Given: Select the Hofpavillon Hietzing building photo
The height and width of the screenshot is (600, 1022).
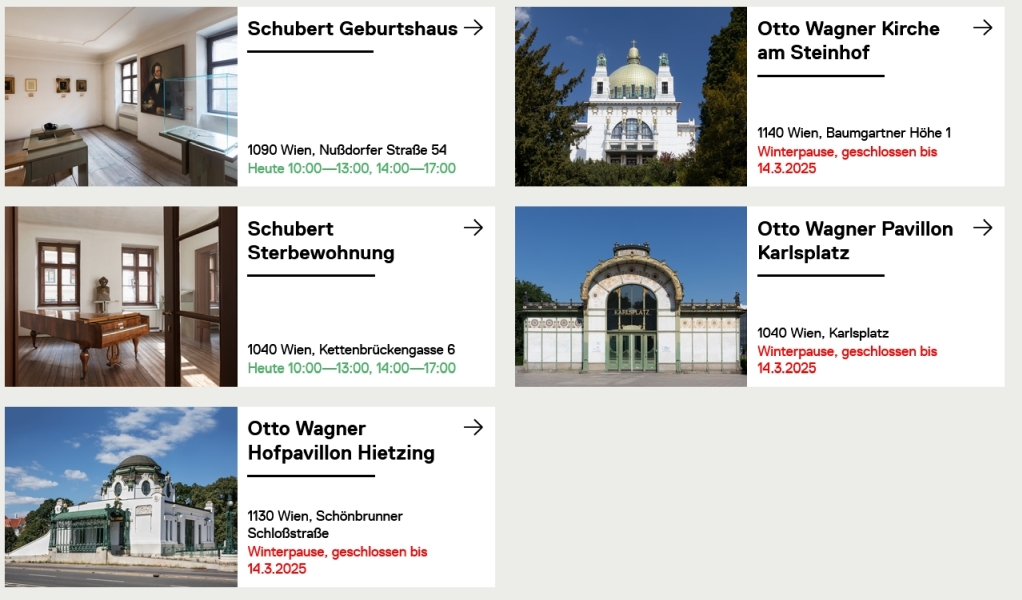Looking at the screenshot, I should click(x=121, y=497).
